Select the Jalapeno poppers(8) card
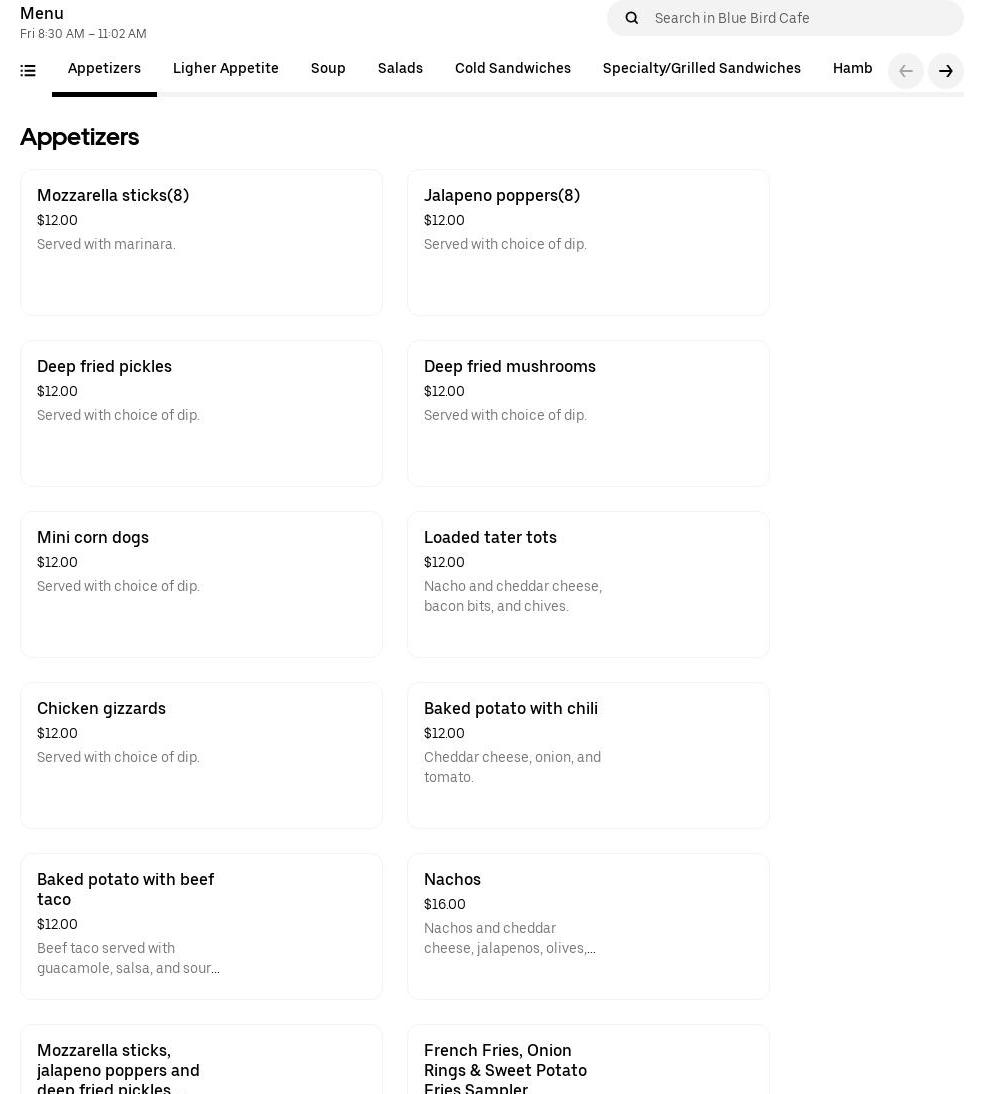984x1094 pixels. 588,242
